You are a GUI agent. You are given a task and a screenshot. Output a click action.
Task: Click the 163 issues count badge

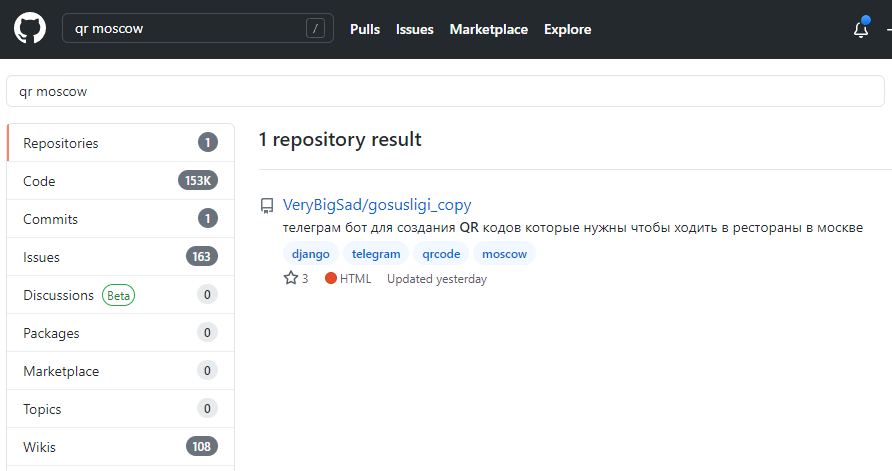pos(201,257)
